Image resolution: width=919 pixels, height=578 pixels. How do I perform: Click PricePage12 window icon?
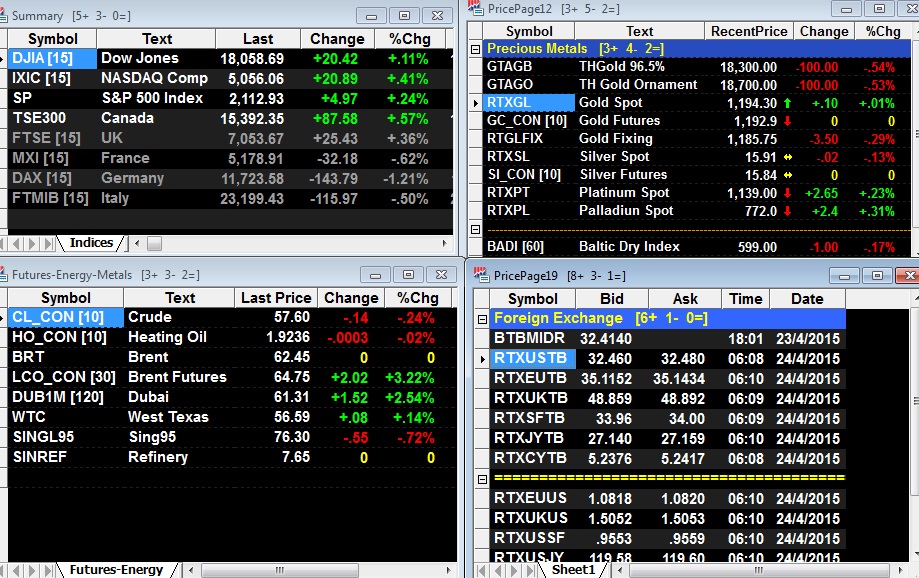click(x=476, y=8)
